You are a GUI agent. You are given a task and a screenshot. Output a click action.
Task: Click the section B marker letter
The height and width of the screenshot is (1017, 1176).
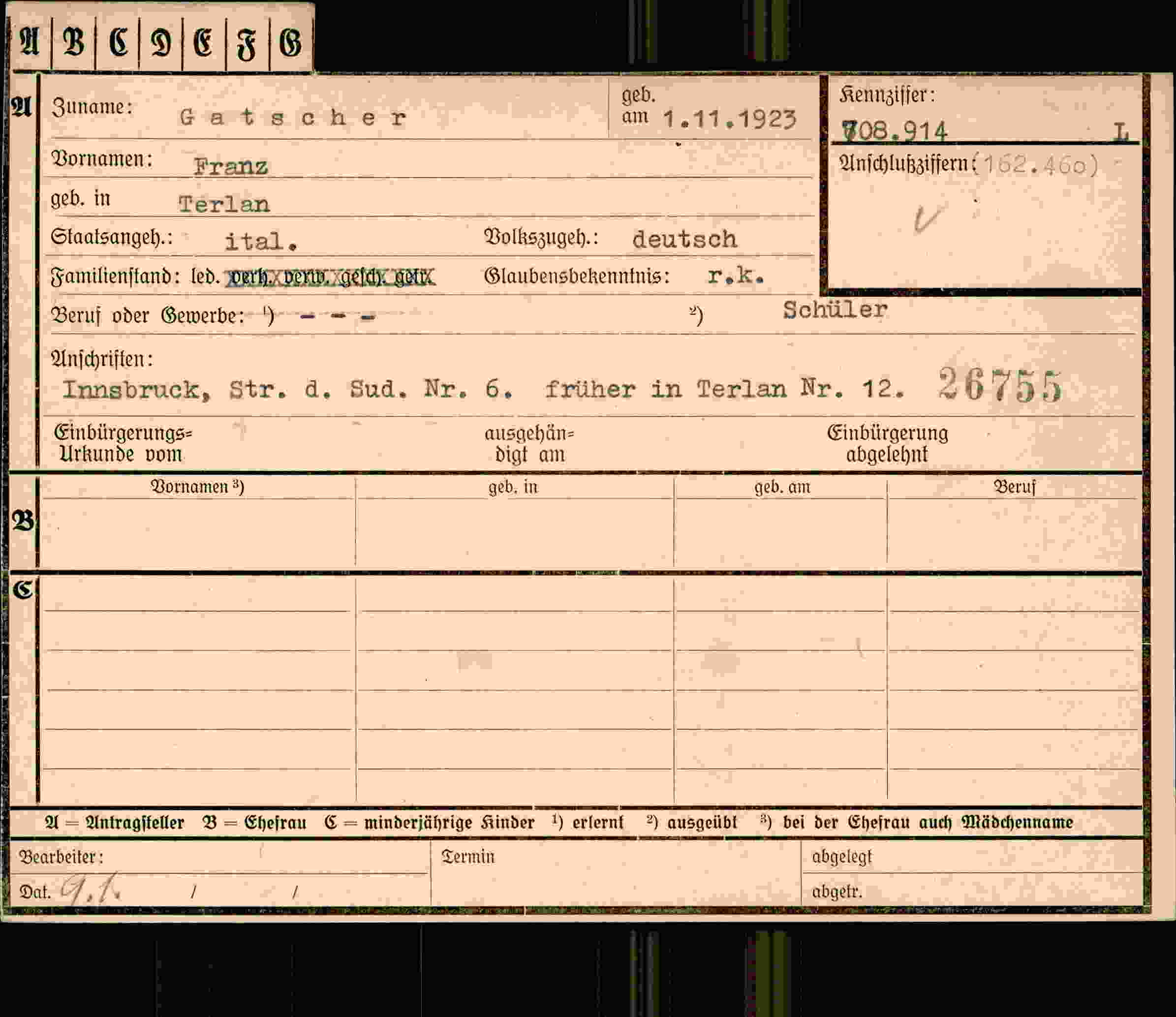pyautogui.click(x=23, y=521)
